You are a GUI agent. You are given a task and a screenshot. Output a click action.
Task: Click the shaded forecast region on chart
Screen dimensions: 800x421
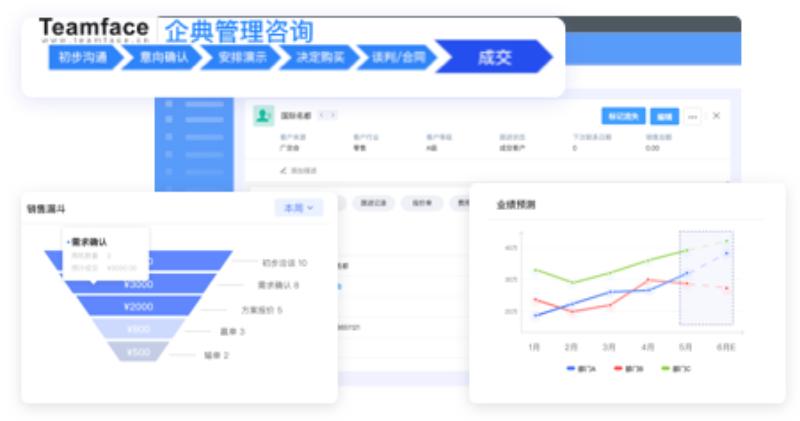tap(706, 278)
